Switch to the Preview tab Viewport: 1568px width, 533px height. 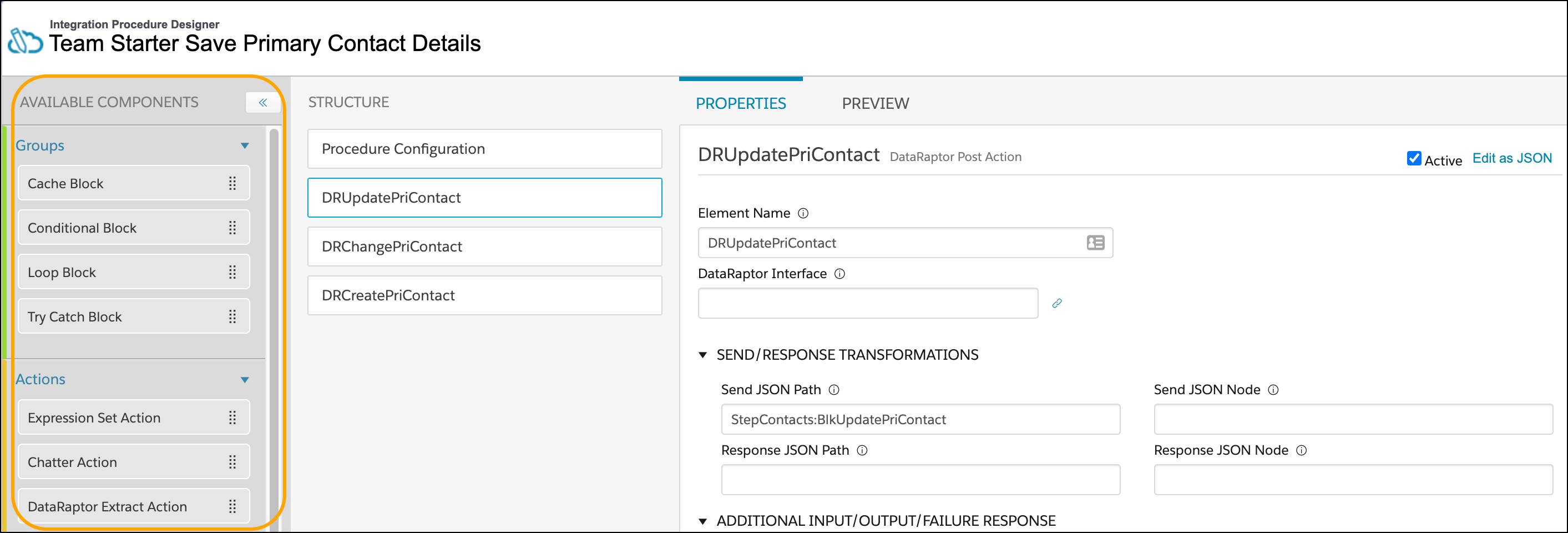coord(876,104)
